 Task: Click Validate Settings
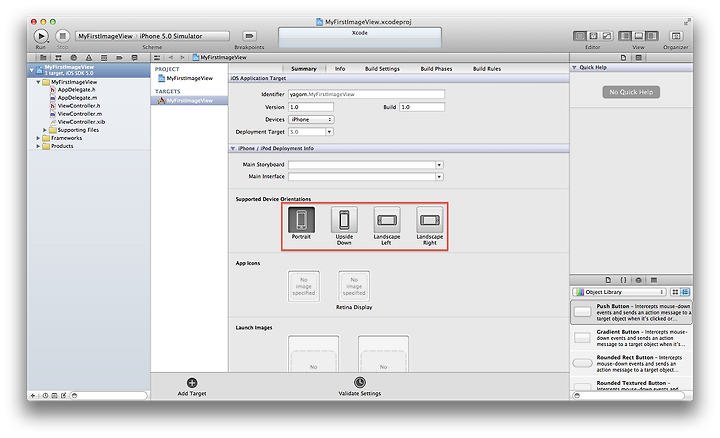pos(360,387)
